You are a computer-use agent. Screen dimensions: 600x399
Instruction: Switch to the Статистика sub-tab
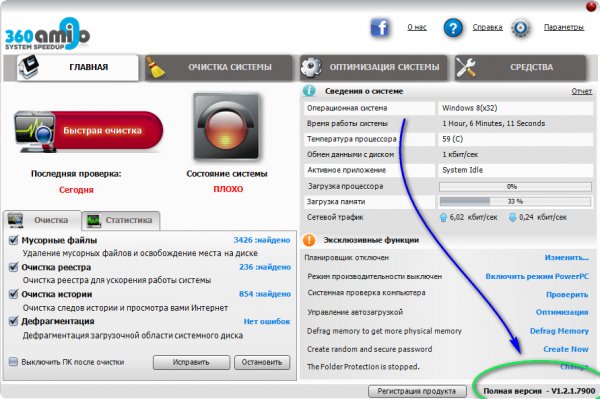coord(121,220)
